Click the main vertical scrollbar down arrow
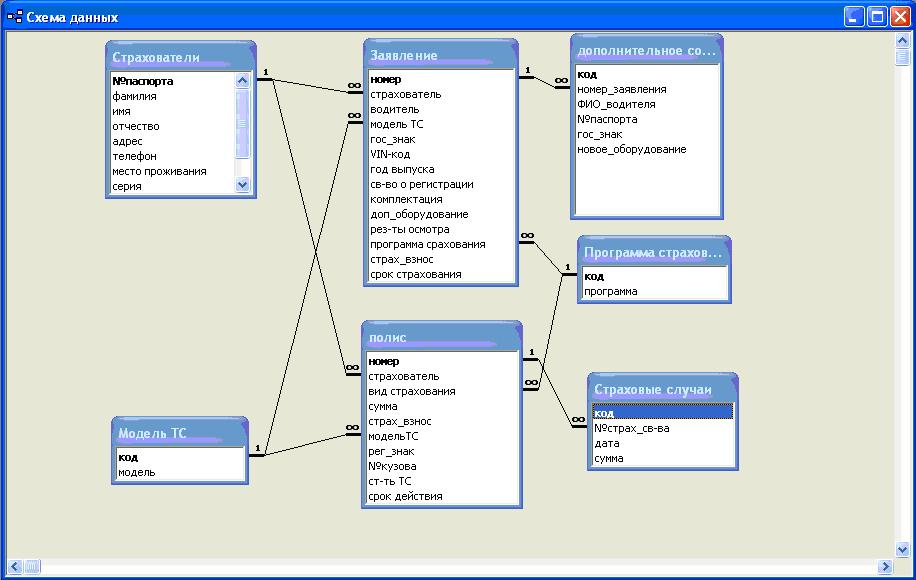The image size is (916, 580). coord(901,549)
